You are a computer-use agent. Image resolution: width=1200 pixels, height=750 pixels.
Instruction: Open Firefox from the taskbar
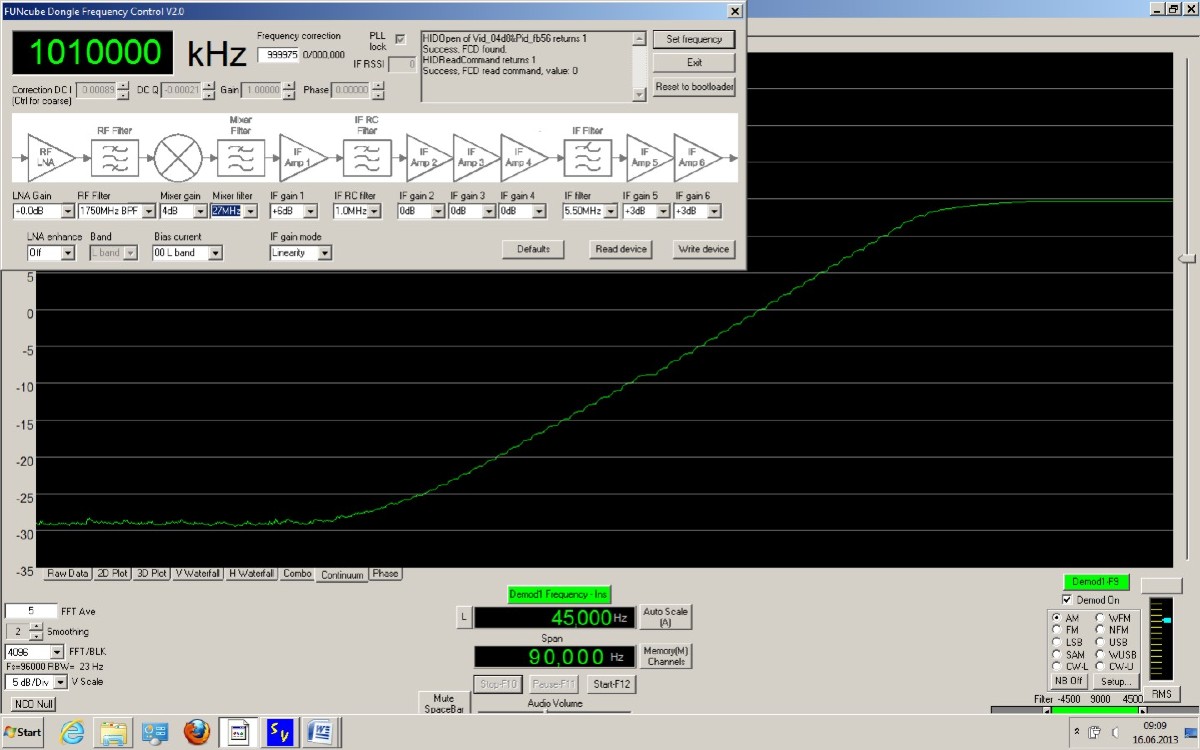[x=197, y=732]
